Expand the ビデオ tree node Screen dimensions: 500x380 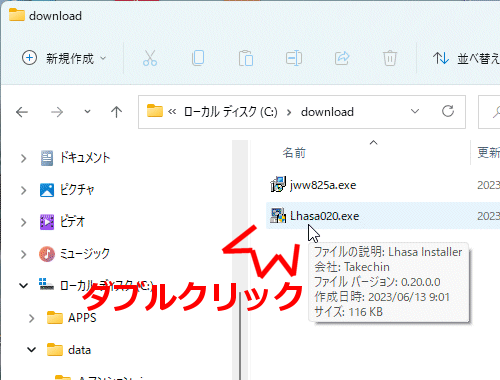[x=23, y=222]
